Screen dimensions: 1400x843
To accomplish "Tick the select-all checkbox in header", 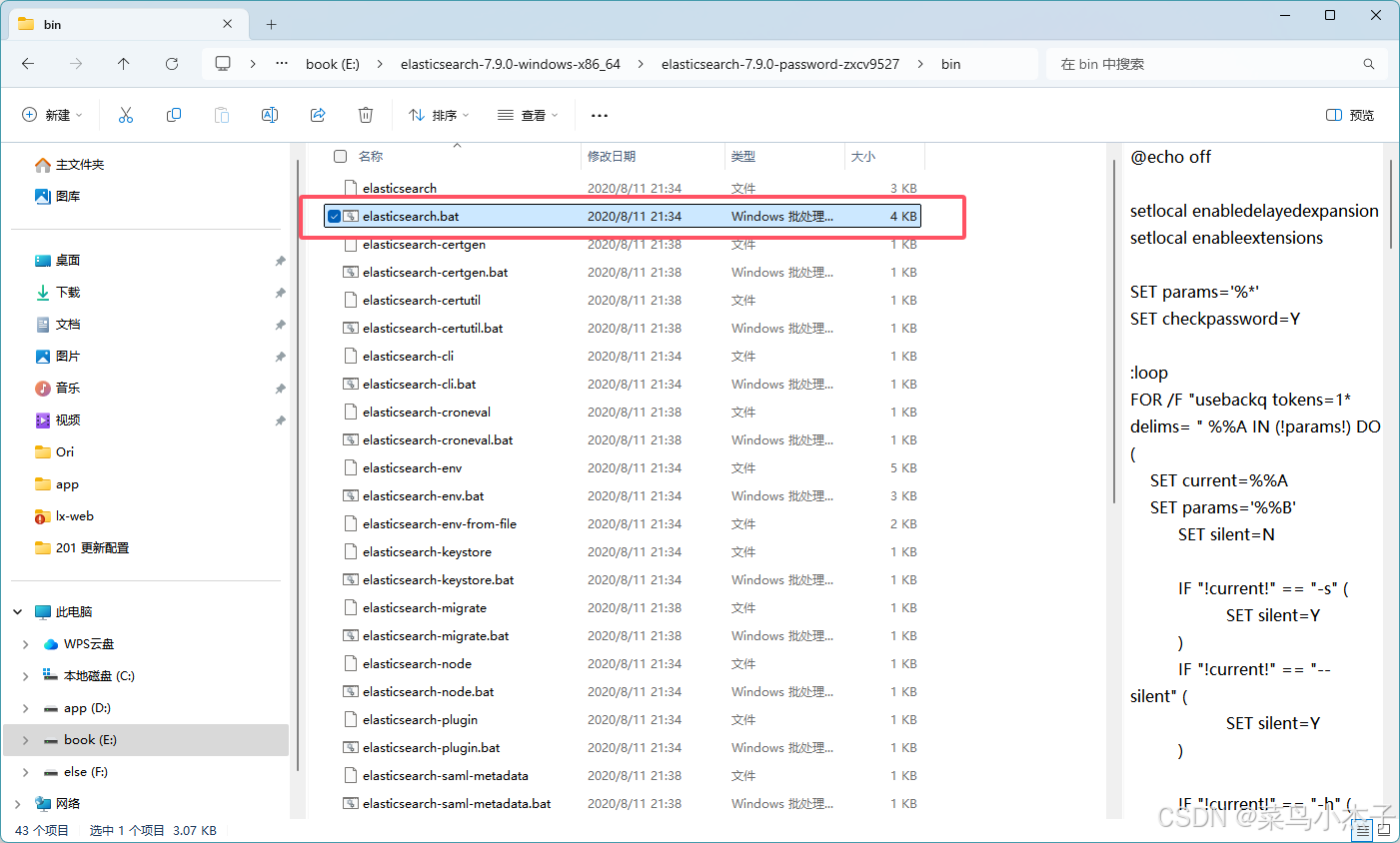I will [x=340, y=156].
